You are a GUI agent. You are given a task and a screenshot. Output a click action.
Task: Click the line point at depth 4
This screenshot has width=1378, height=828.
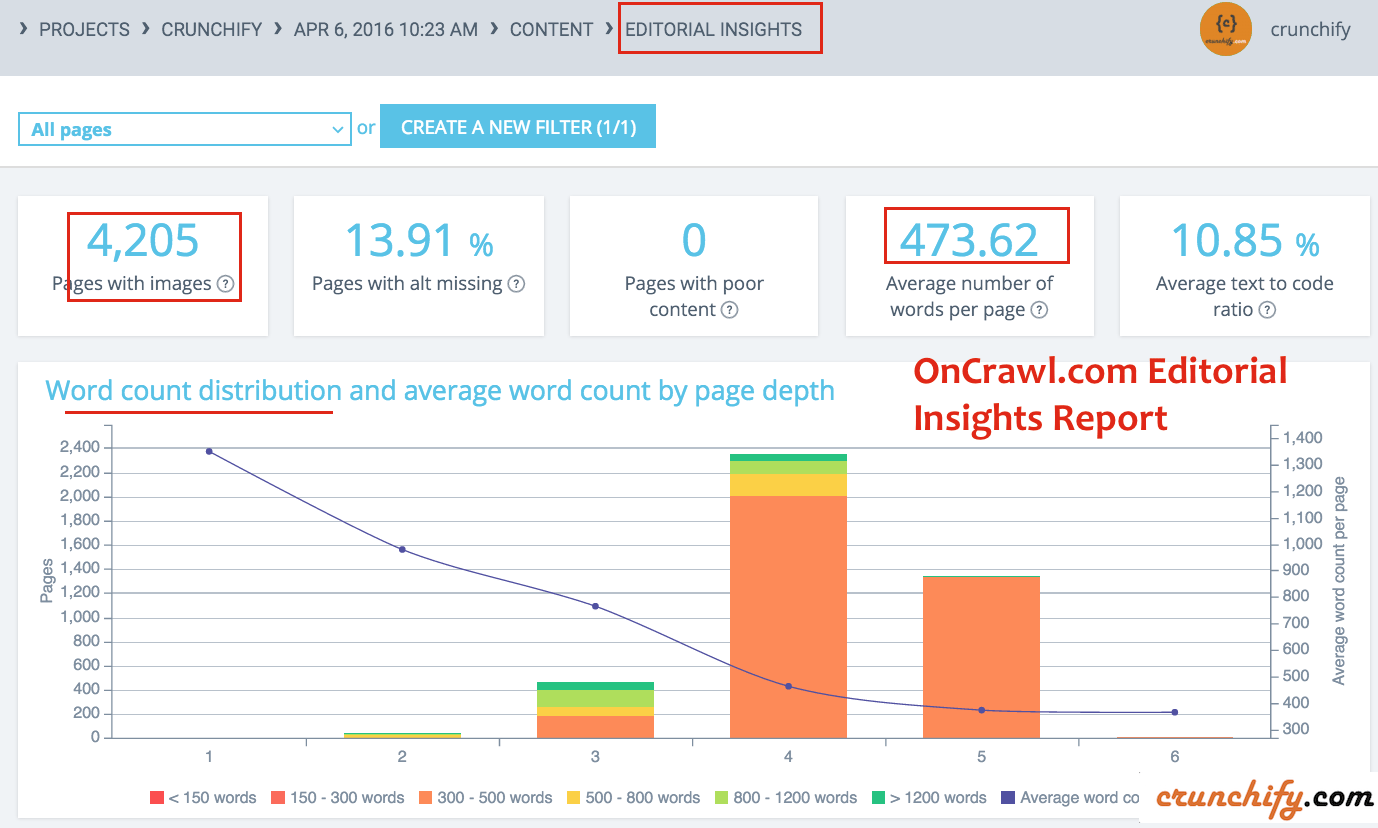click(788, 686)
